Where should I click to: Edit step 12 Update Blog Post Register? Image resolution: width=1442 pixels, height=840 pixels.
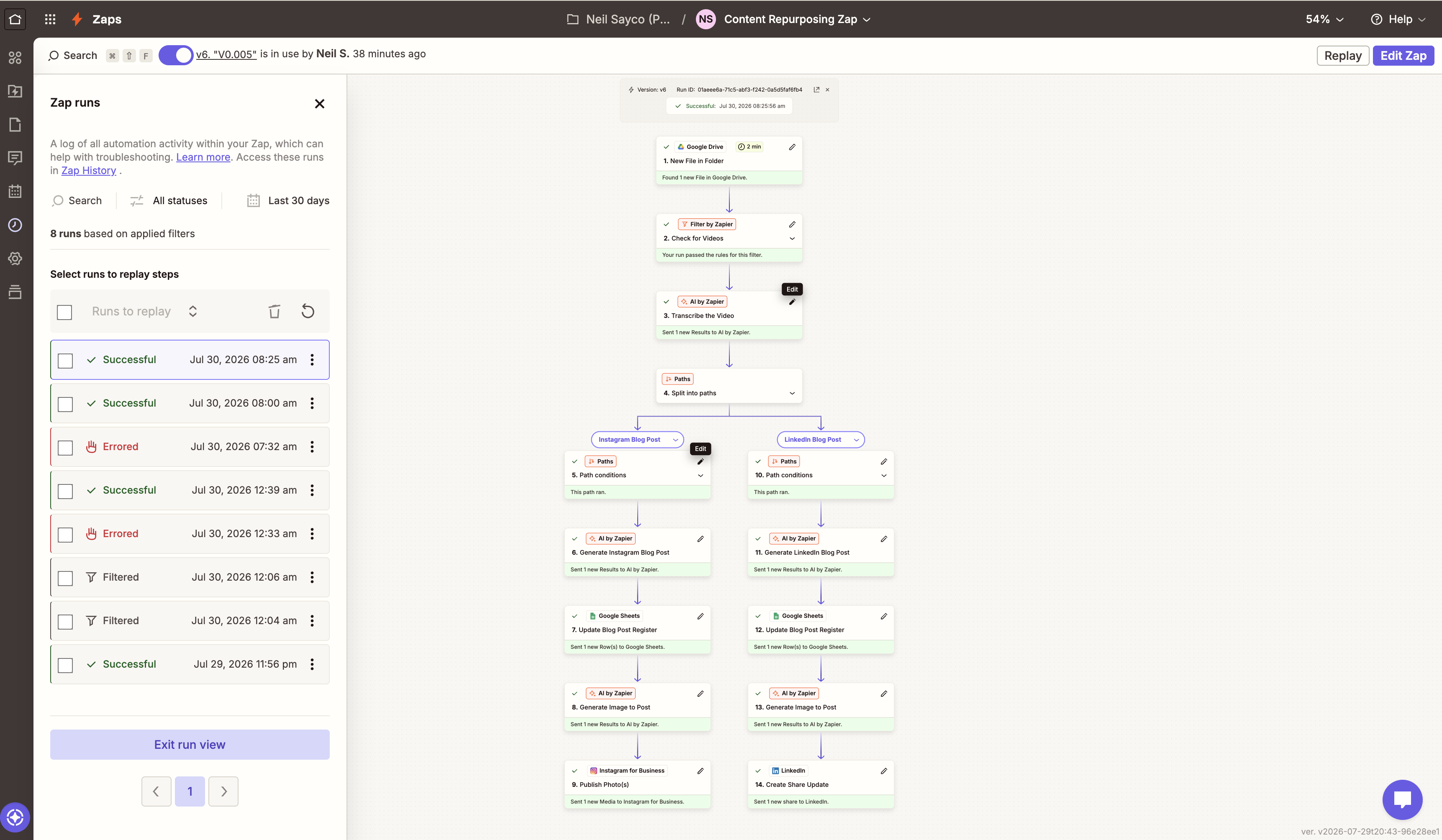[x=883, y=616]
